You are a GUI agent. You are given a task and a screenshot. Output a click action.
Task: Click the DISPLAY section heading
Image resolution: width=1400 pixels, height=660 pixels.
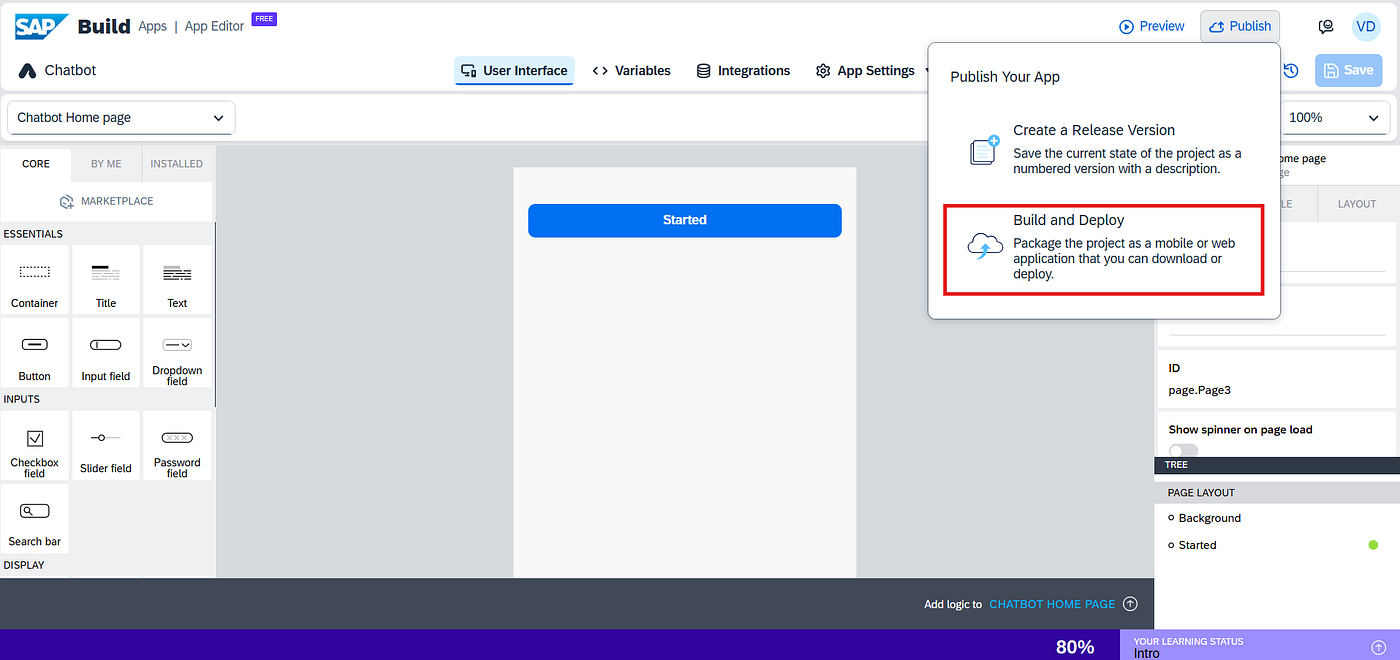click(24, 565)
